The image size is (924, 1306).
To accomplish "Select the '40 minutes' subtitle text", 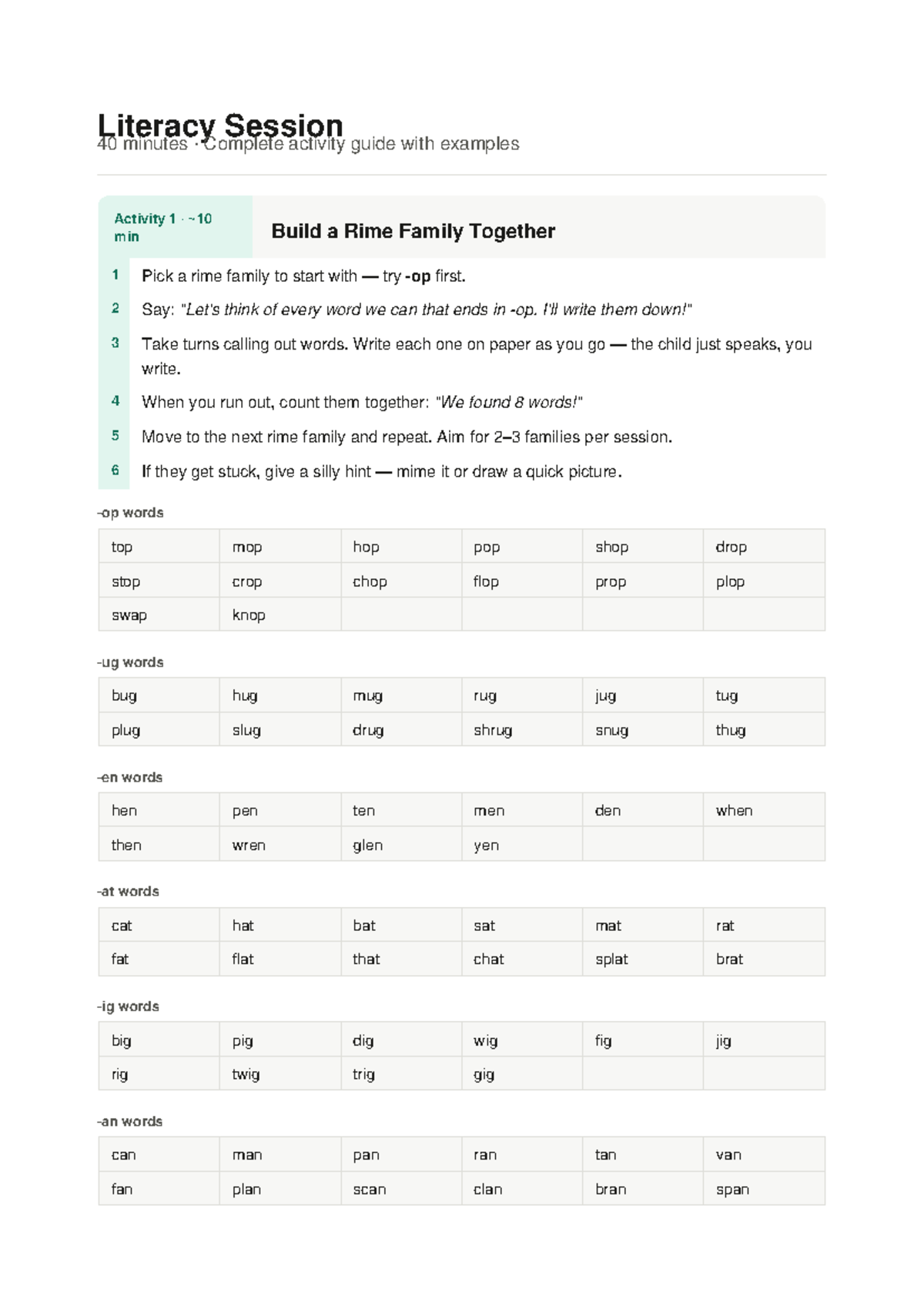I will pyautogui.click(x=142, y=144).
